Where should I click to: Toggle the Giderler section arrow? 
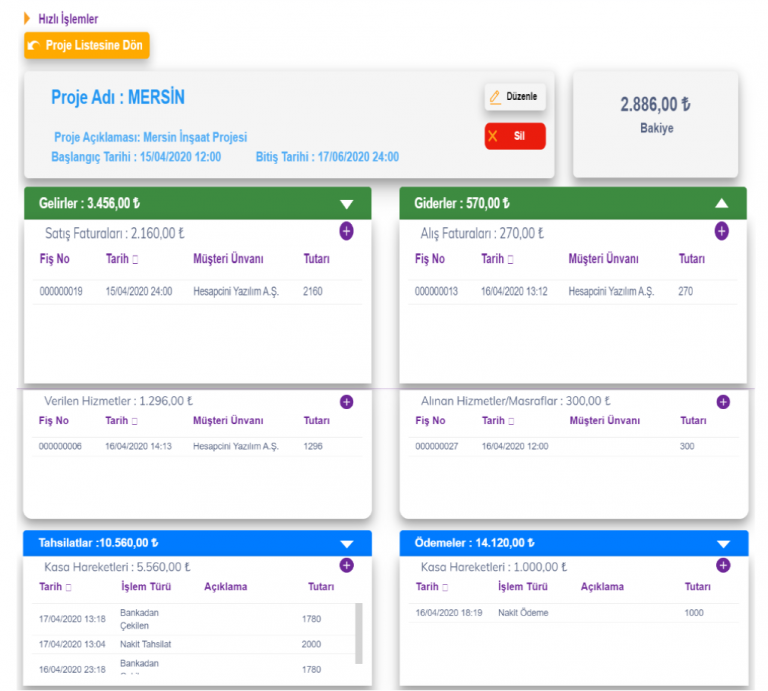click(722, 203)
